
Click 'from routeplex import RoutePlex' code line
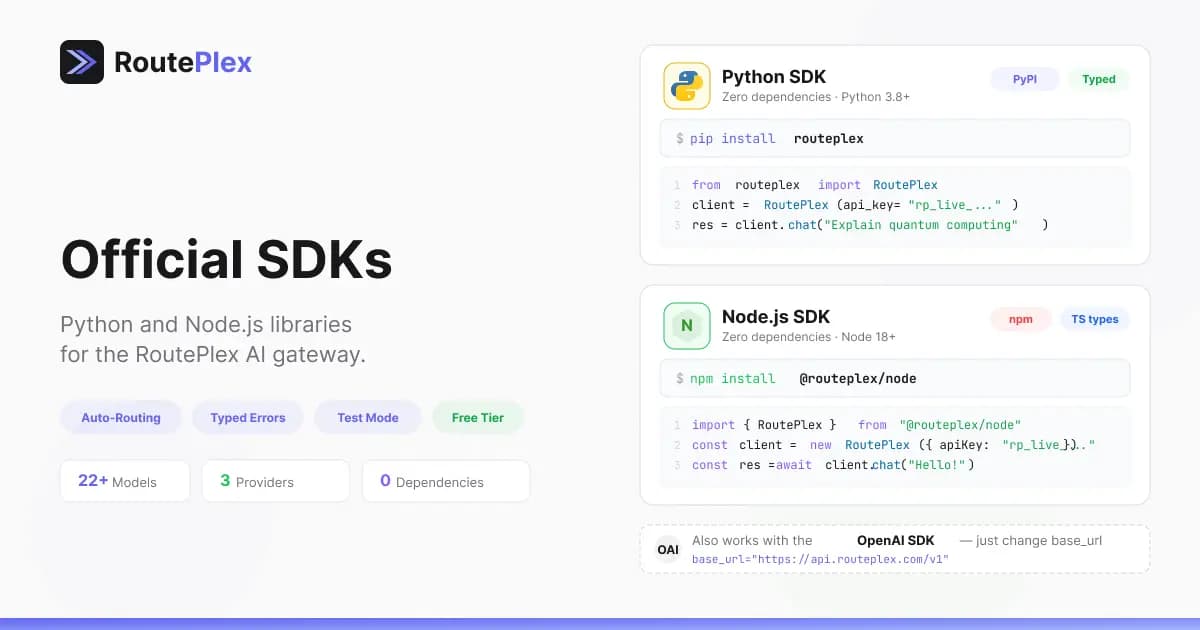point(815,185)
